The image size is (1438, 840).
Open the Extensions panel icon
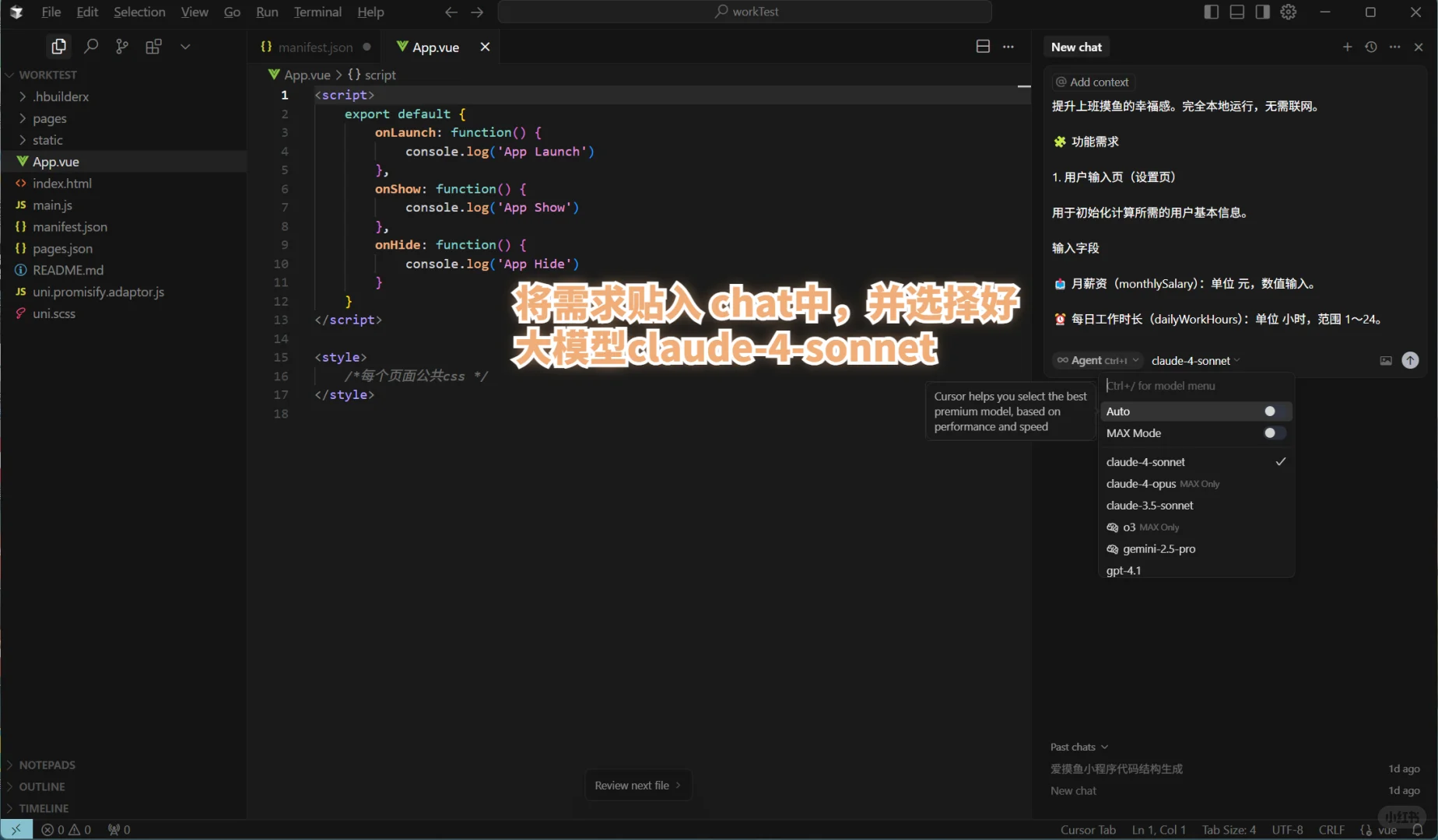[x=153, y=46]
